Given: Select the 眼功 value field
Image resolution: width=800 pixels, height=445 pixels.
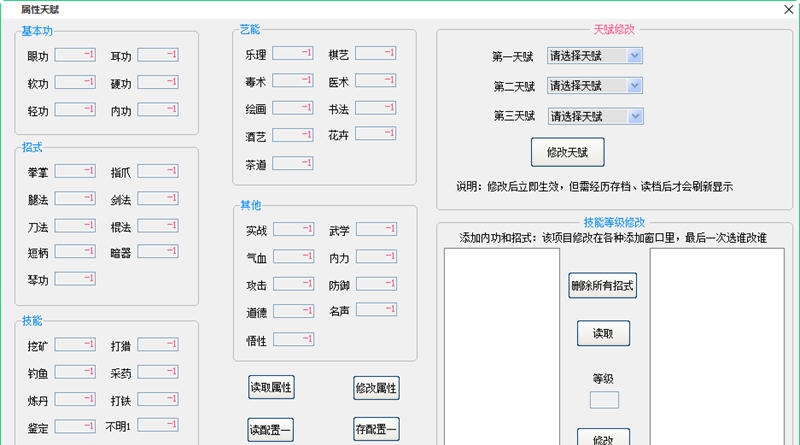Looking at the screenshot, I should tap(75, 55).
